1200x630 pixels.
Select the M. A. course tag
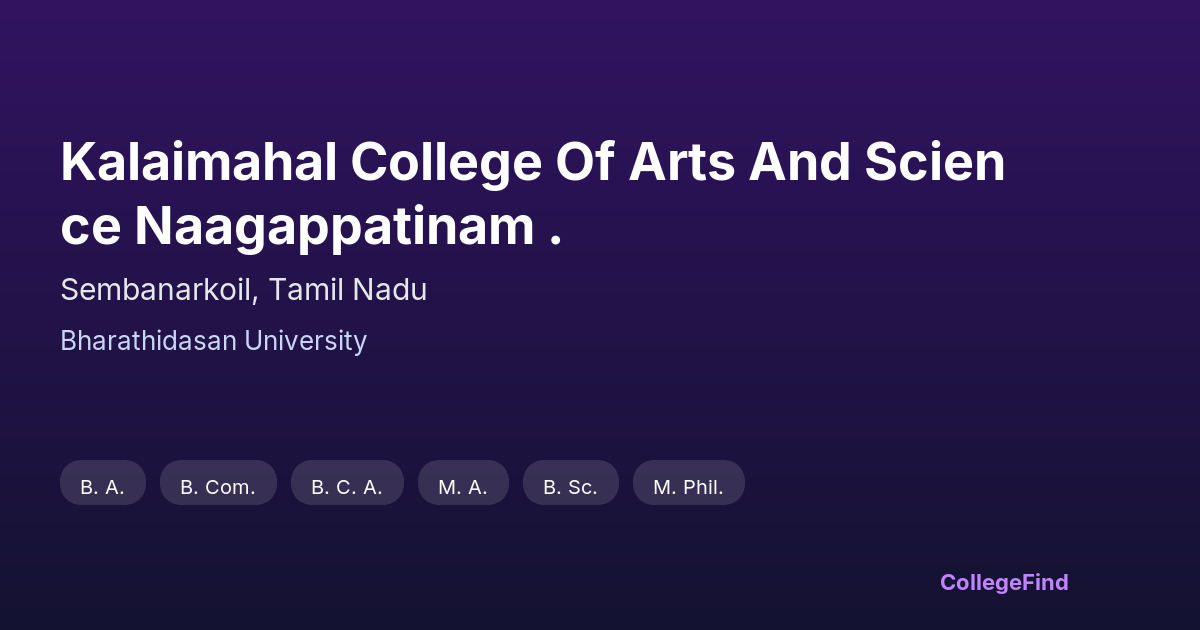(x=463, y=487)
